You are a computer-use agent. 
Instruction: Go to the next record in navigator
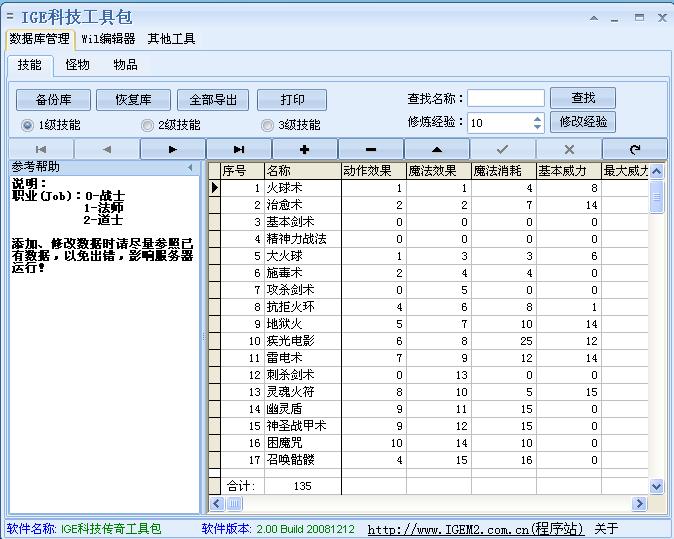172,149
